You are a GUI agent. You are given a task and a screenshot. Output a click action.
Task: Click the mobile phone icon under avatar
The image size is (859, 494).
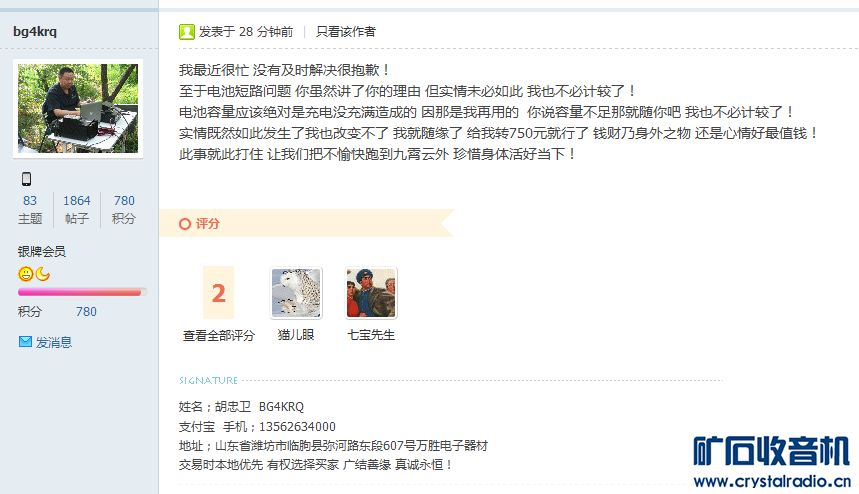26,179
